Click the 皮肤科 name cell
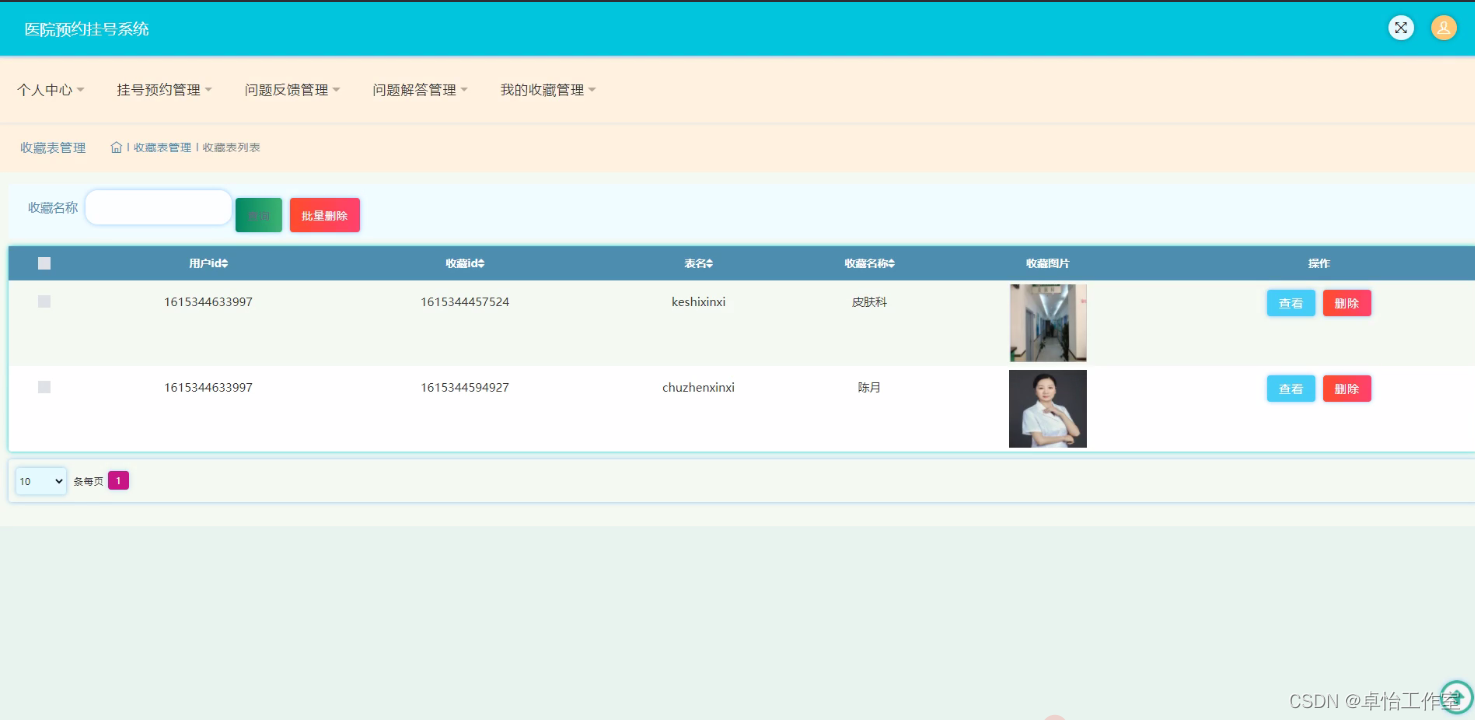The height and width of the screenshot is (720, 1475). 869,302
